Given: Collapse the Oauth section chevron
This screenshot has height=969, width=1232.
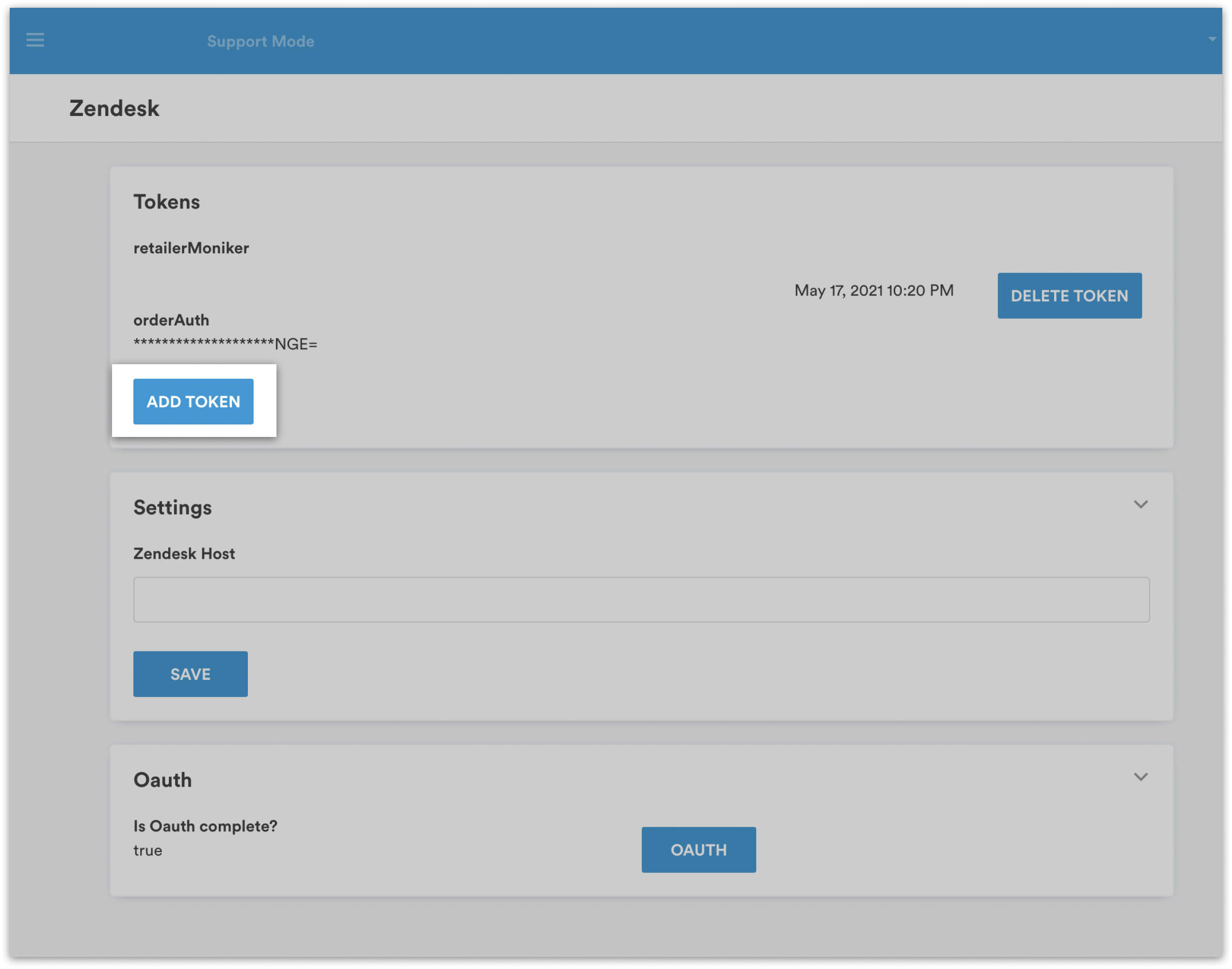Looking at the screenshot, I should pos(1141,776).
